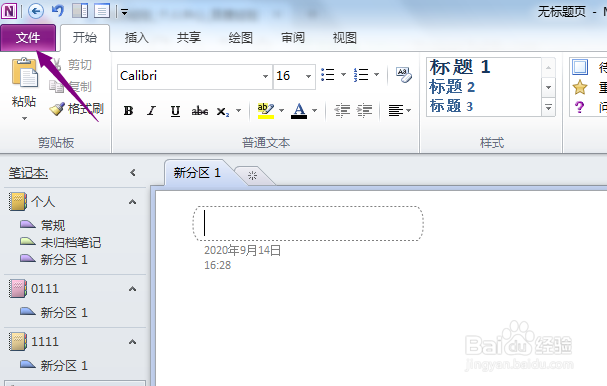This screenshot has height=386, width=607.
Task: Open the 粘贴 options dropdown arrow
Action: tap(24, 118)
